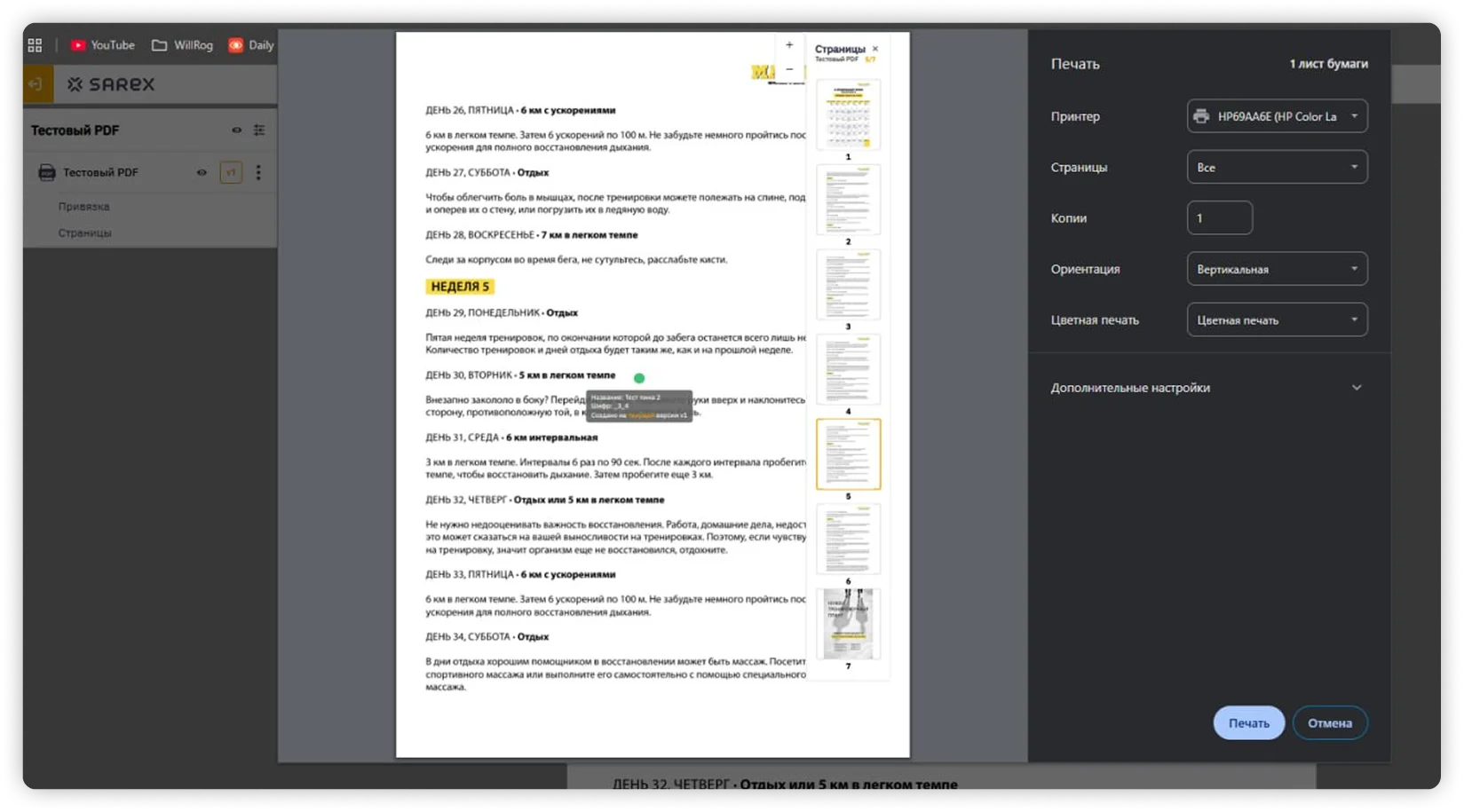
Task: Select page 2 thumbnail in preview
Action: 848,200
